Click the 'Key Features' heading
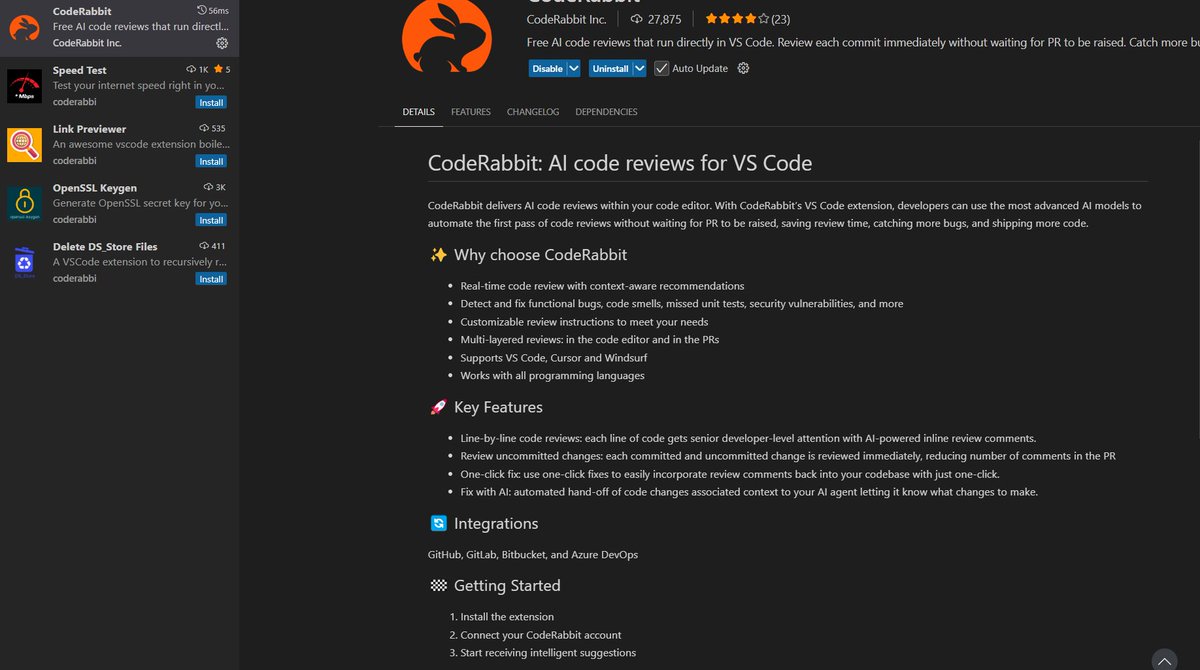Viewport: 1200px width, 670px height. click(498, 407)
